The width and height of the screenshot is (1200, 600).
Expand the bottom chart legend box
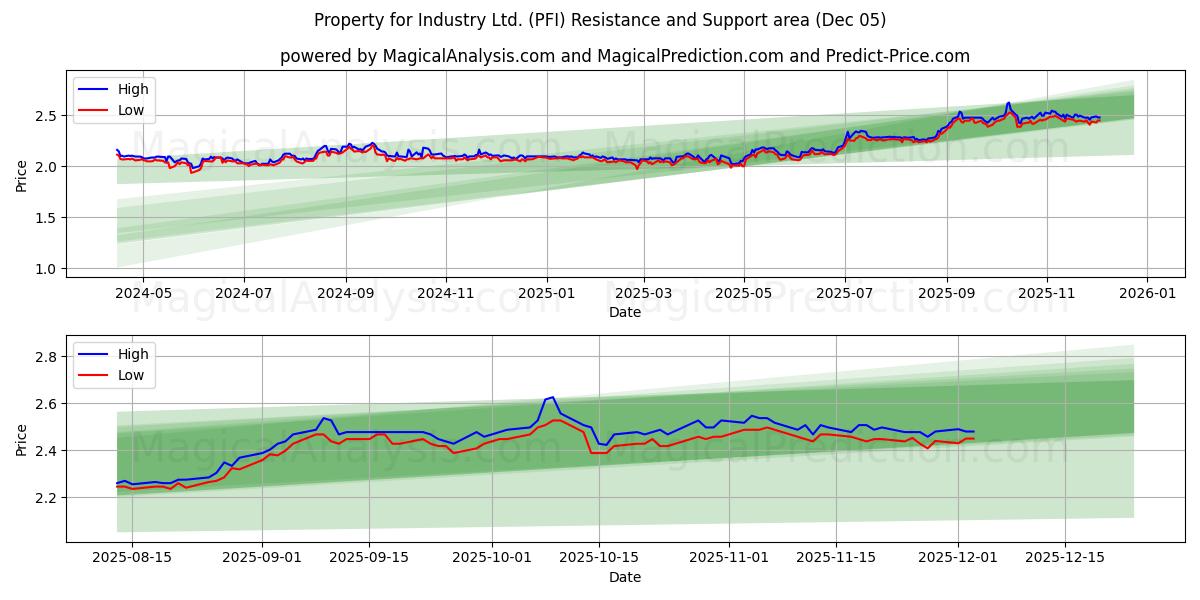pyautogui.click(x=113, y=364)
